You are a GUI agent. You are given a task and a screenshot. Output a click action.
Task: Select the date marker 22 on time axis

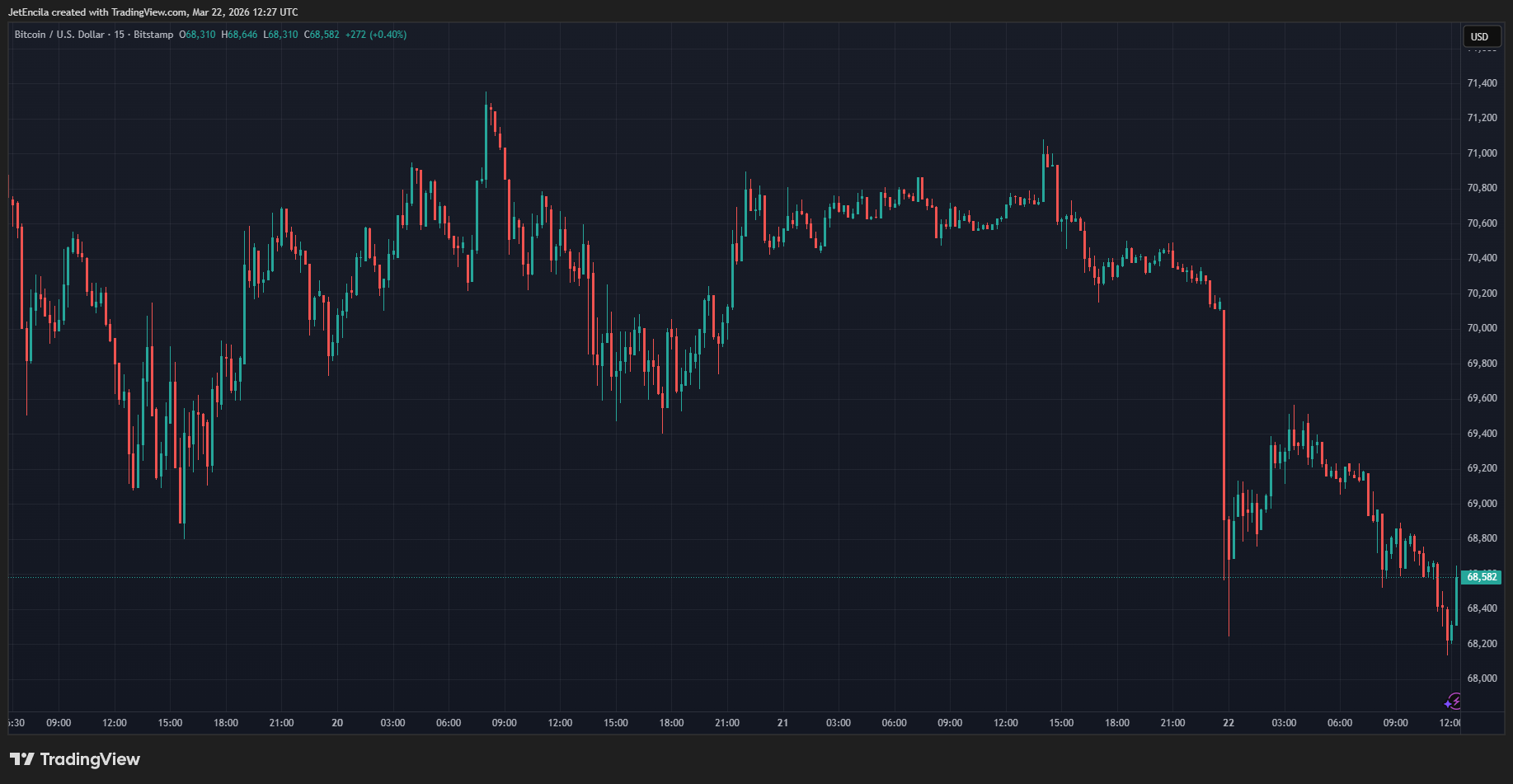pos(1229,723)
